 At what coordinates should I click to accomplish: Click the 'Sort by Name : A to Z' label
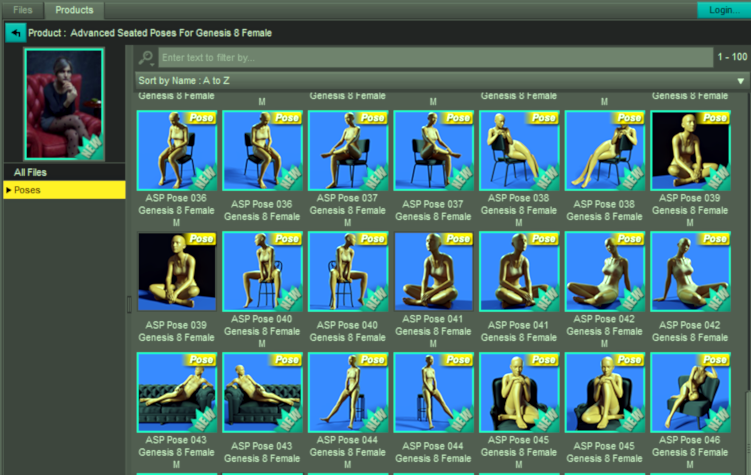[x=184, y=81]
